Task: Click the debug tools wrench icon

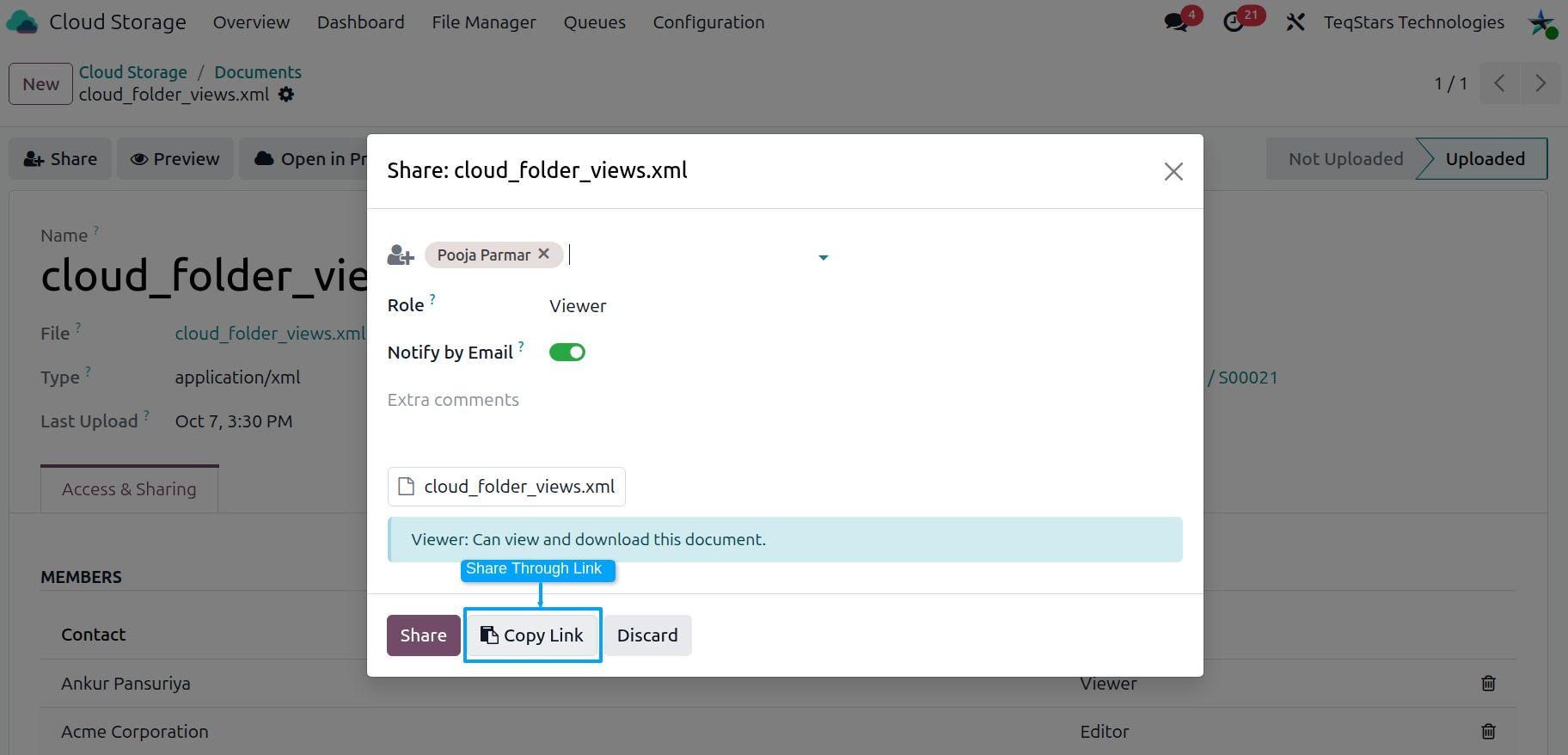Action: coord(1295,22)
